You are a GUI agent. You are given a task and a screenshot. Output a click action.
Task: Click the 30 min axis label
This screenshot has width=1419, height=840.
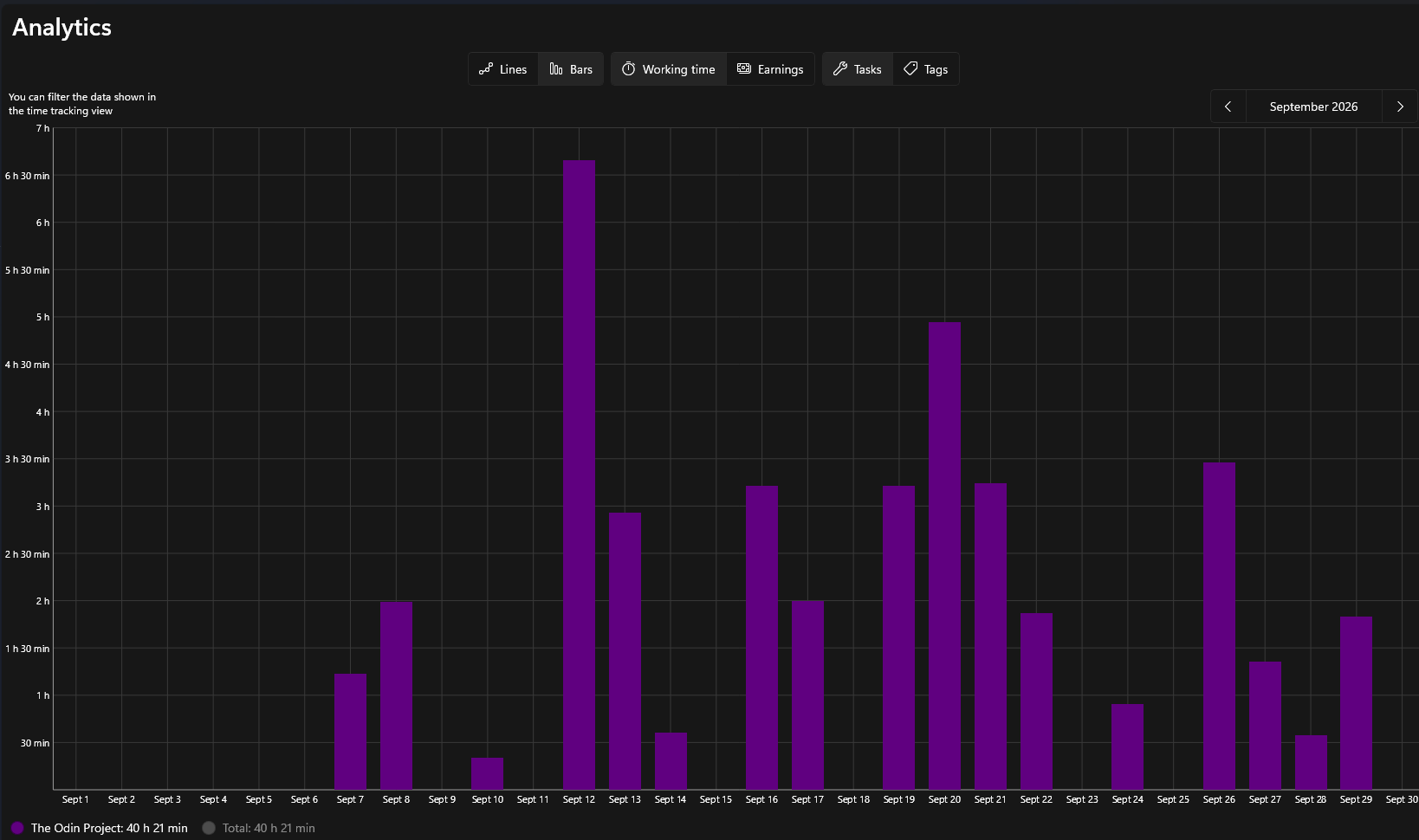pos(36,743)
